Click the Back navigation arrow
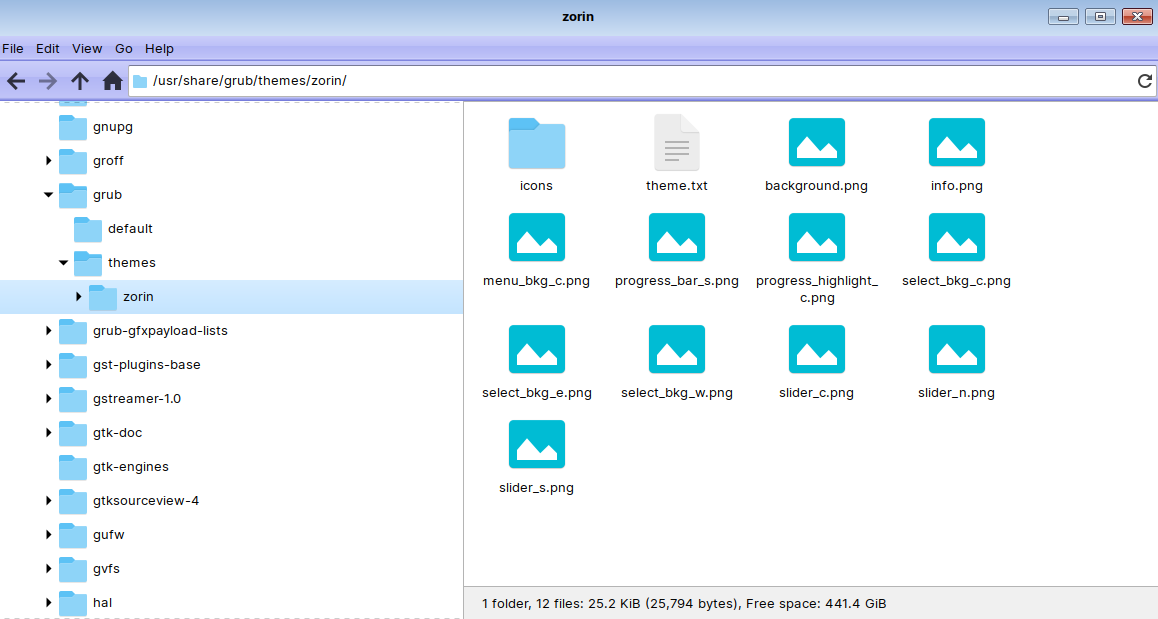 tap(16, 81)
